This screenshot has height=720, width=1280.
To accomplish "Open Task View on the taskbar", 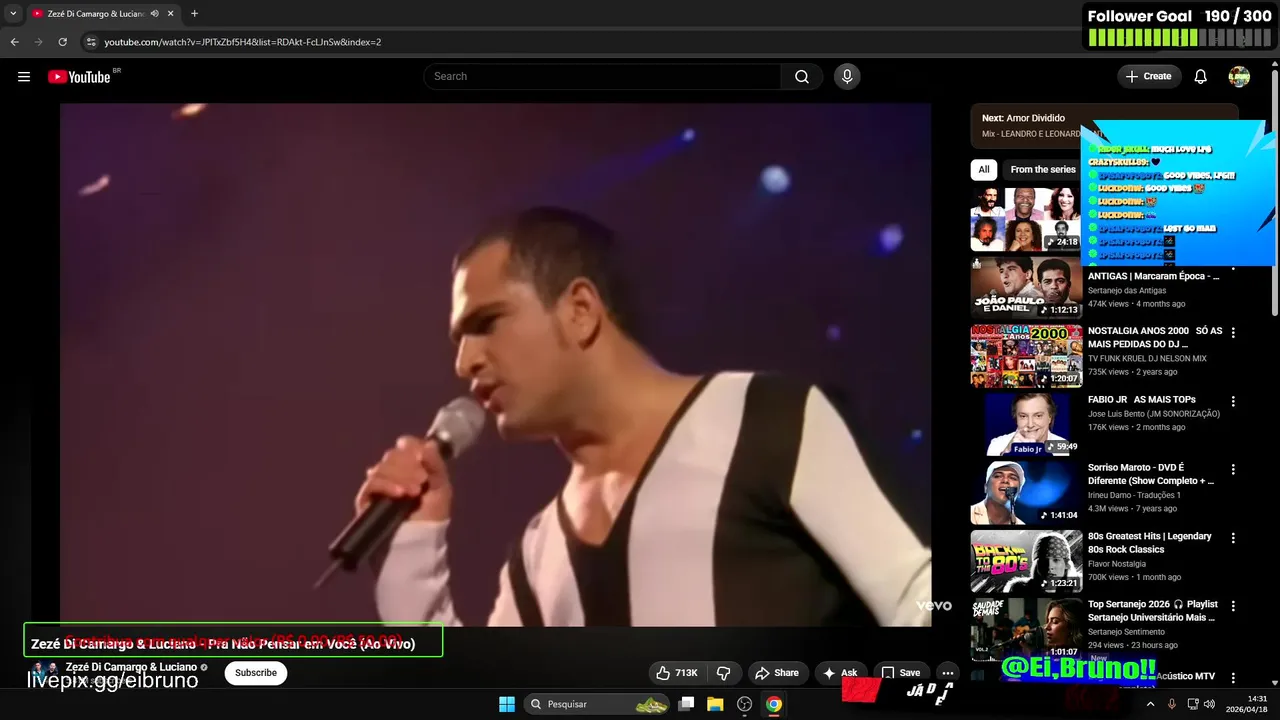I will [686, 704].
